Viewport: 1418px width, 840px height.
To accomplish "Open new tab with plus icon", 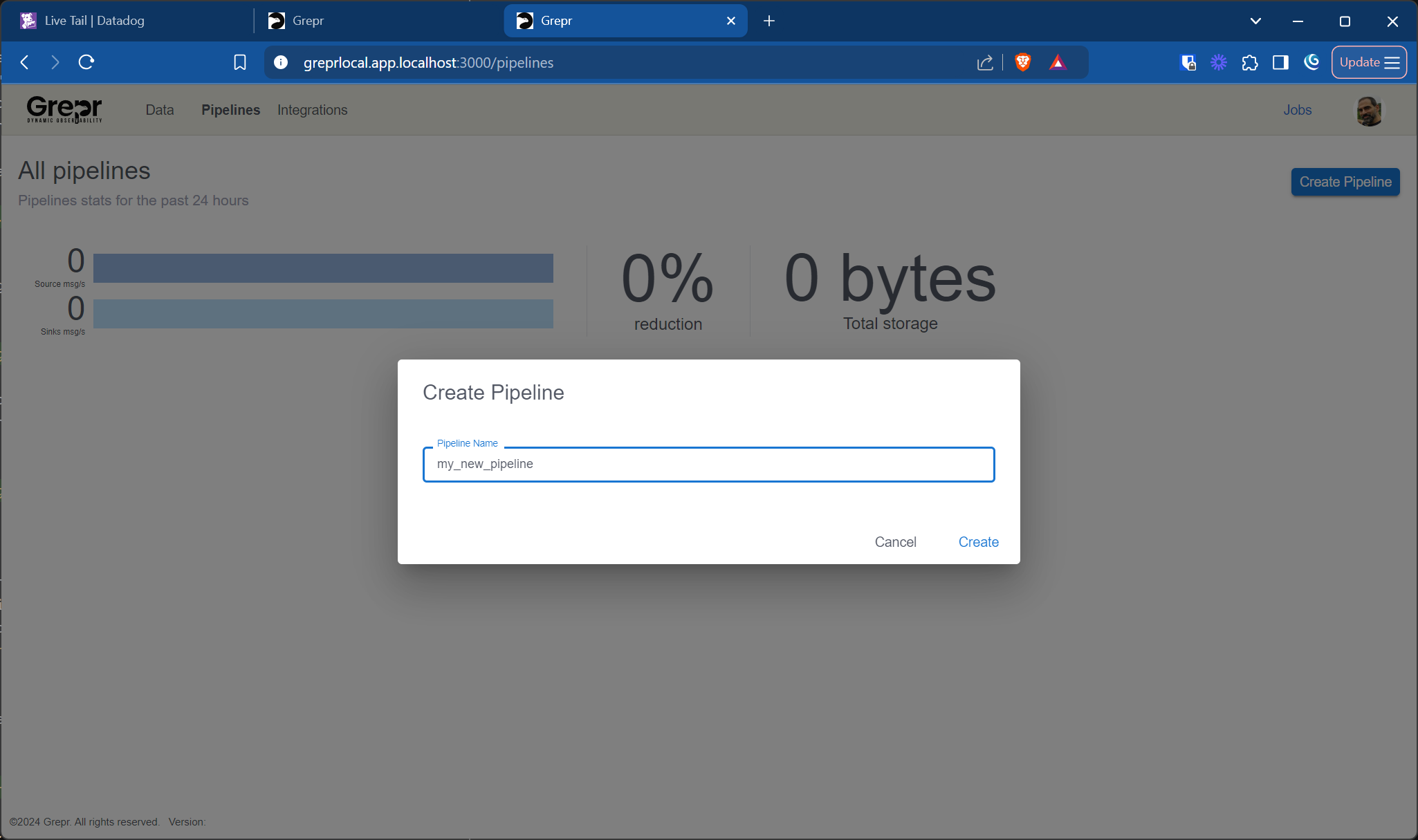I will [769, 21].
